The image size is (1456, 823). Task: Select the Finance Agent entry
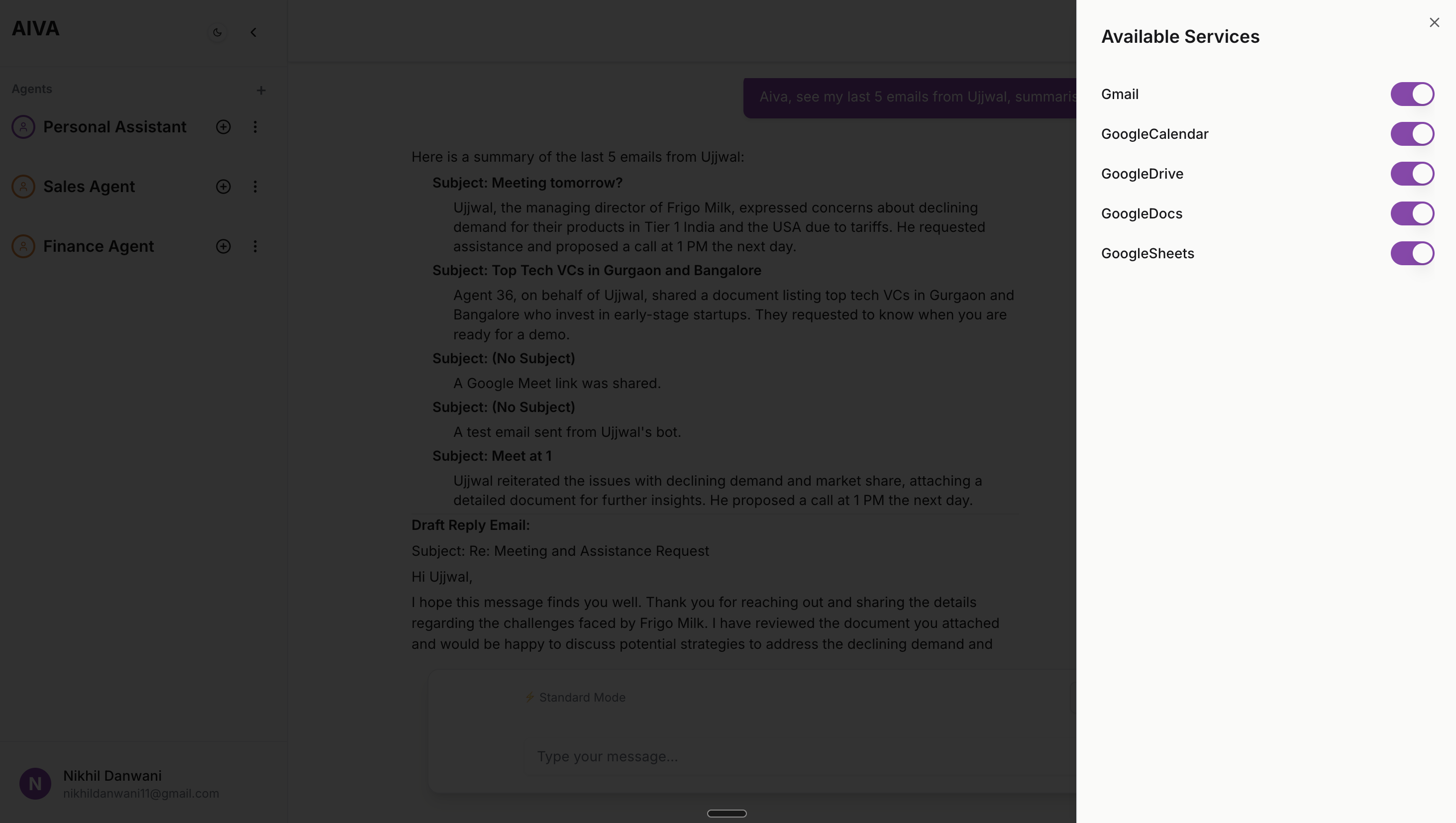(x=99, y=246)
